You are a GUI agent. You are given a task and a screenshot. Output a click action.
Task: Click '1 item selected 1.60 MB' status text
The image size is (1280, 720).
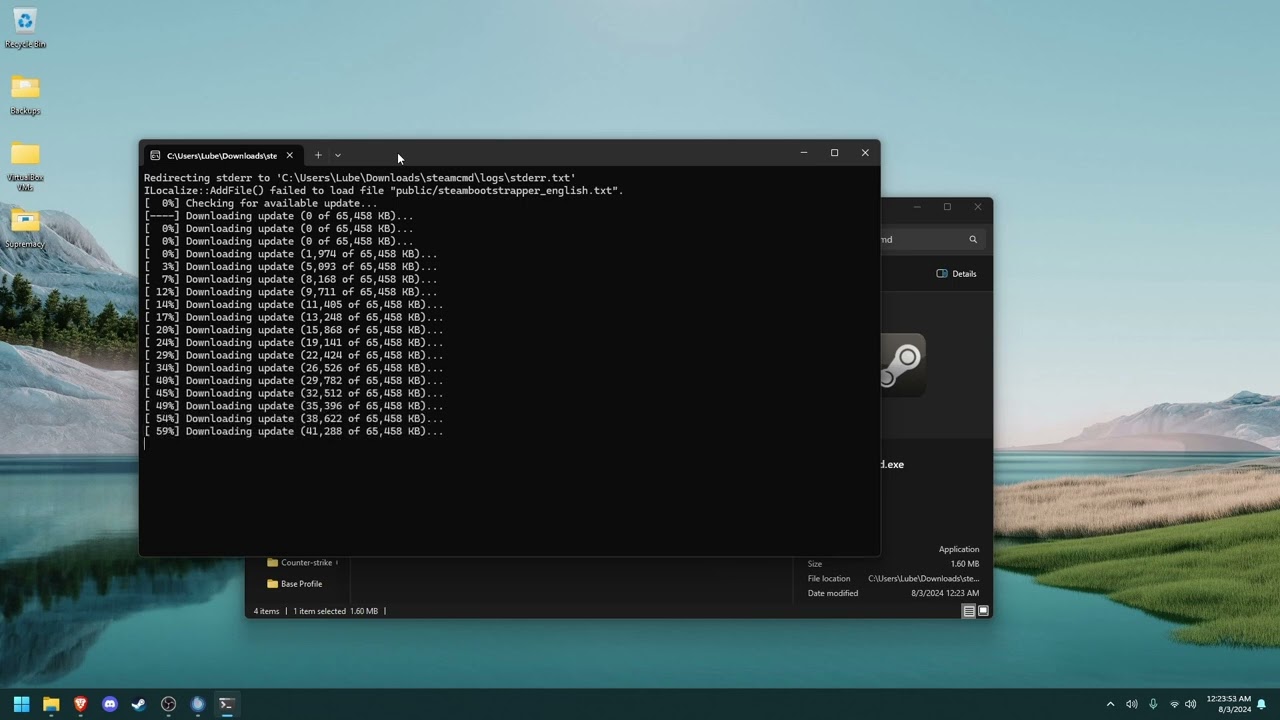click(x=336, y=611)
